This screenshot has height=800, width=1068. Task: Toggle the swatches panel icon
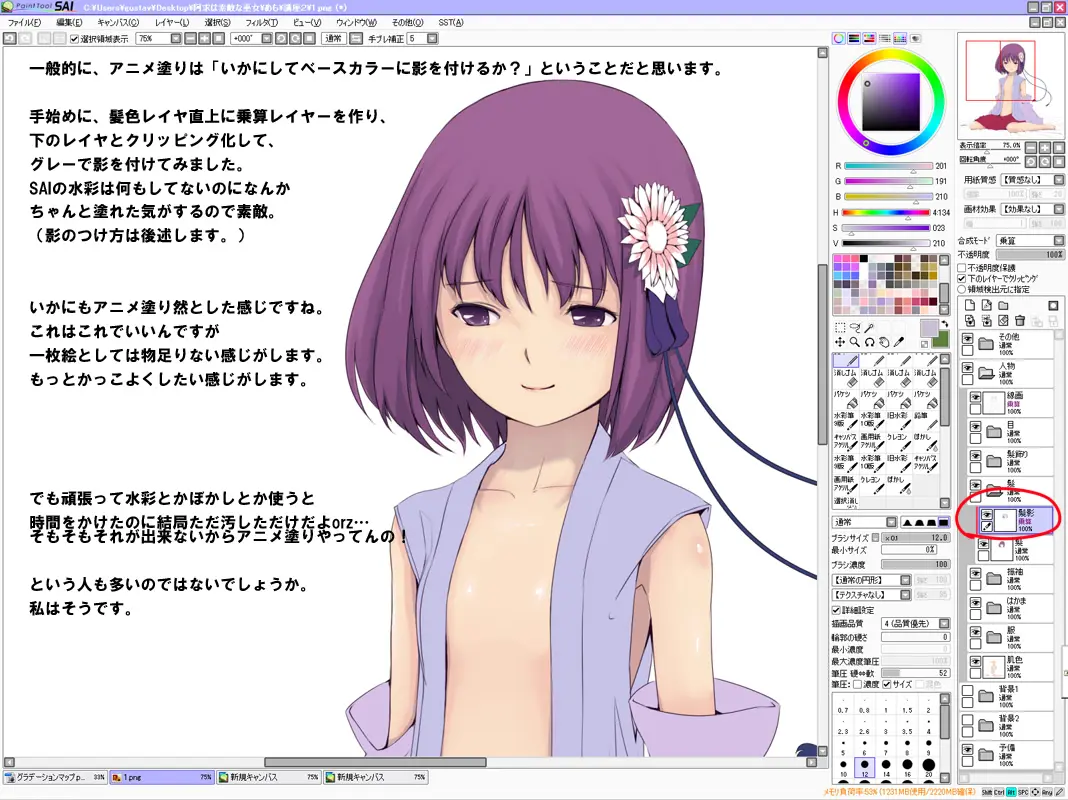pyautogui.click(x=900, y=38)
